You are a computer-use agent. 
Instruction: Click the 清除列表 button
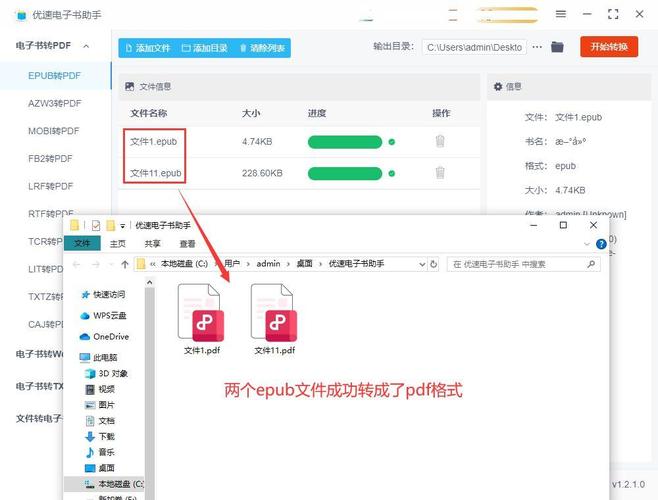pos(262,48)
